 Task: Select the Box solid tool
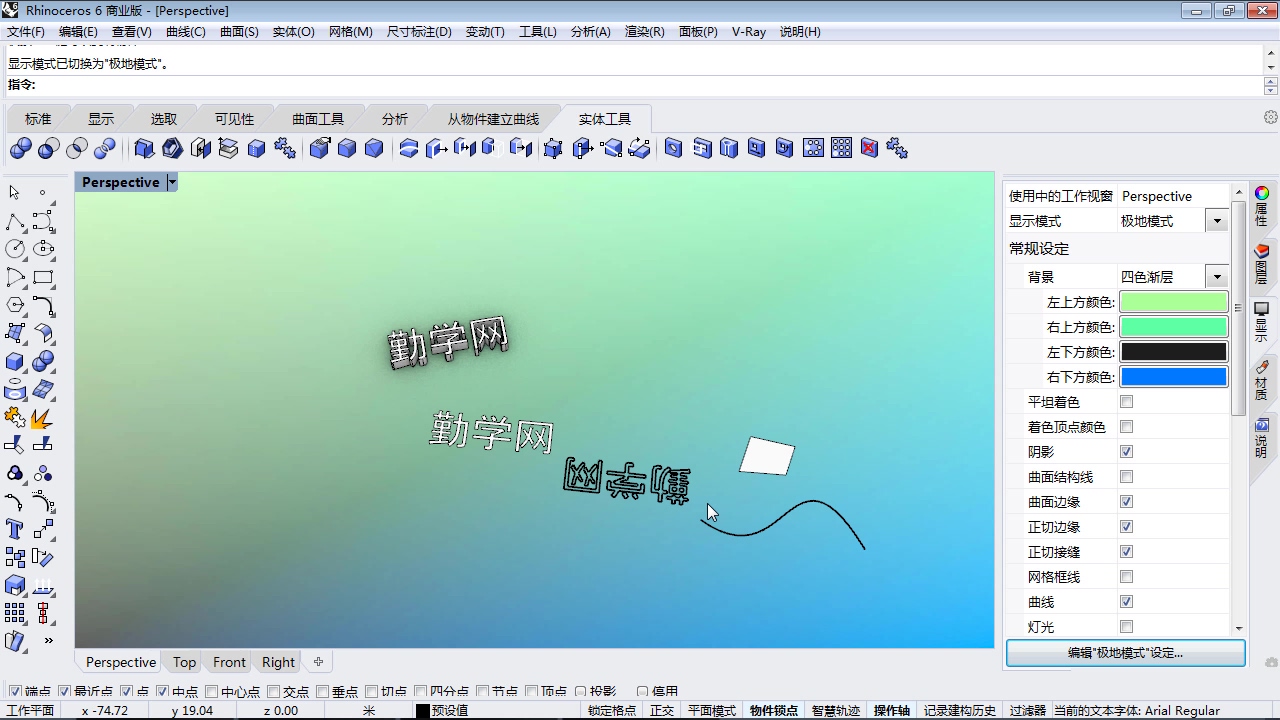[x=15, y=361]
